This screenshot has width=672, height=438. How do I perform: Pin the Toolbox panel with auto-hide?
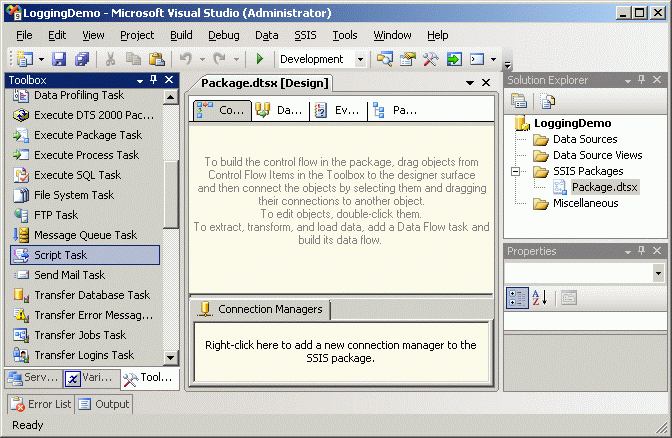pyautogui.click(x=154, y=80)
